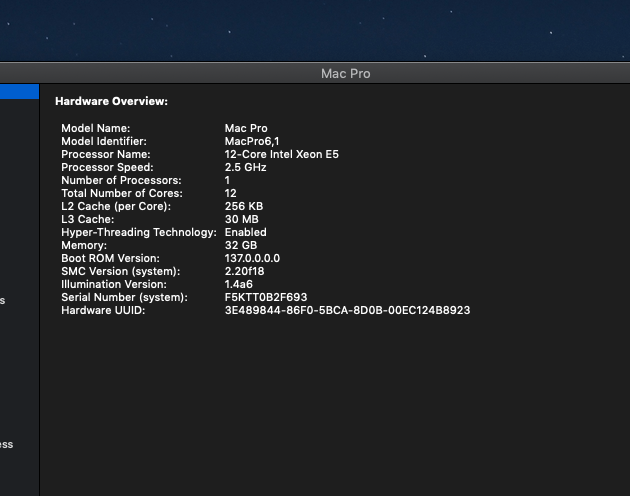630x496 pixels.
Task: Select the 1.4a6 value
Action: click(239, 284)
